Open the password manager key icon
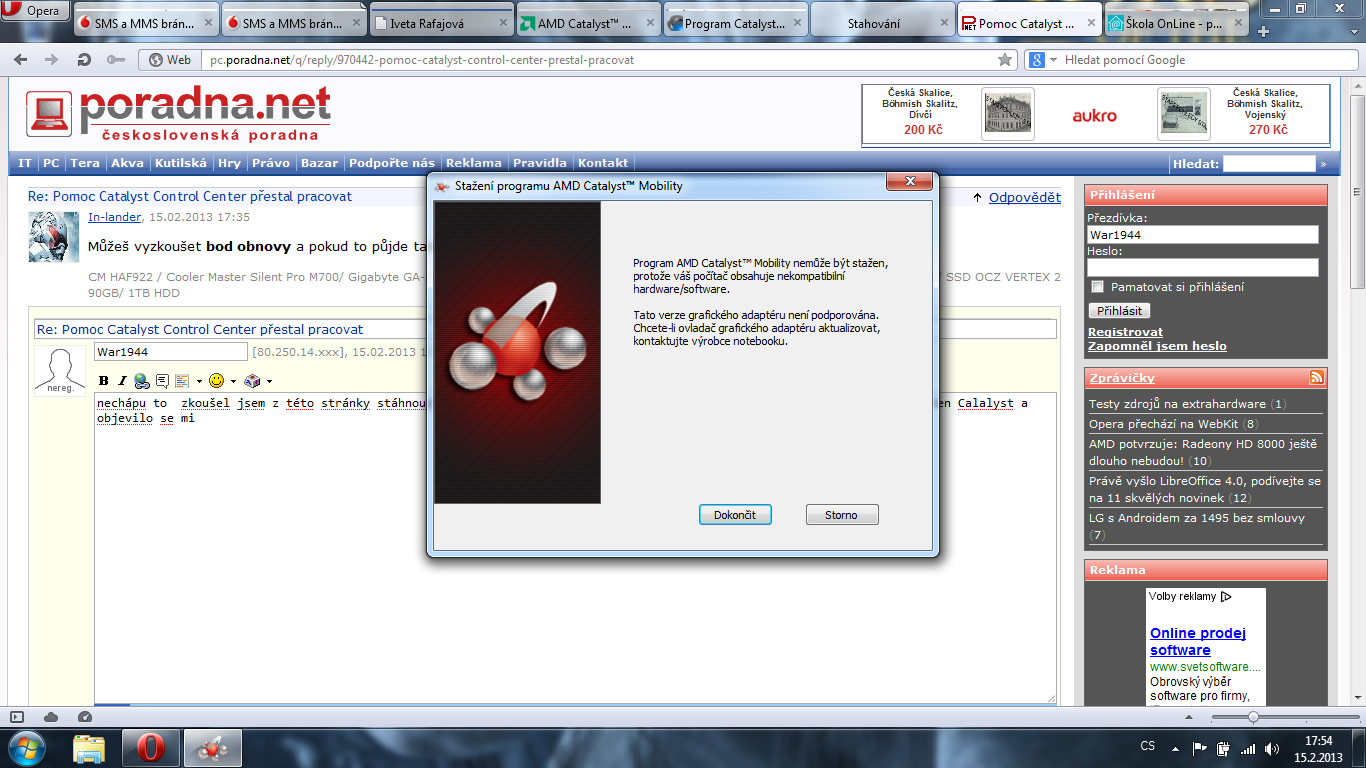Viewport: 1366px width, 768px height. [x=115, y=60]
